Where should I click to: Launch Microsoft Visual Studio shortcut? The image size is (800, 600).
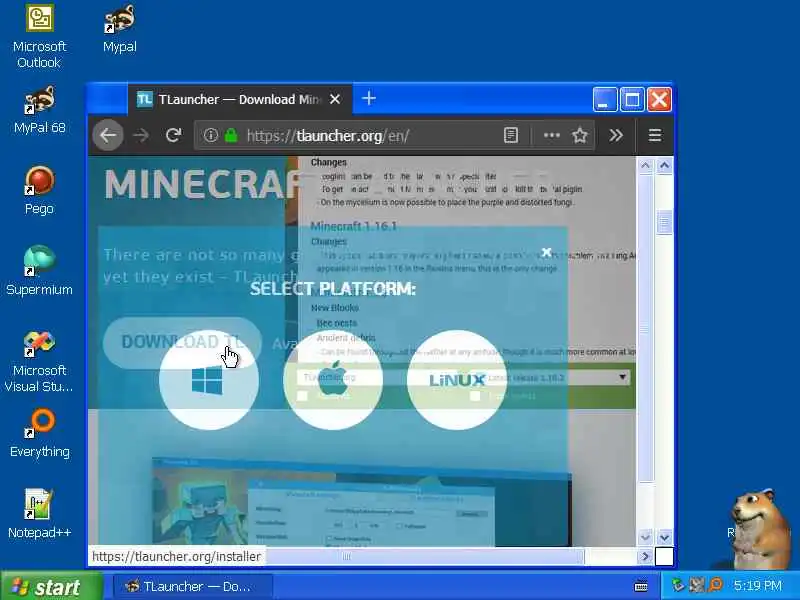(39, 361)
